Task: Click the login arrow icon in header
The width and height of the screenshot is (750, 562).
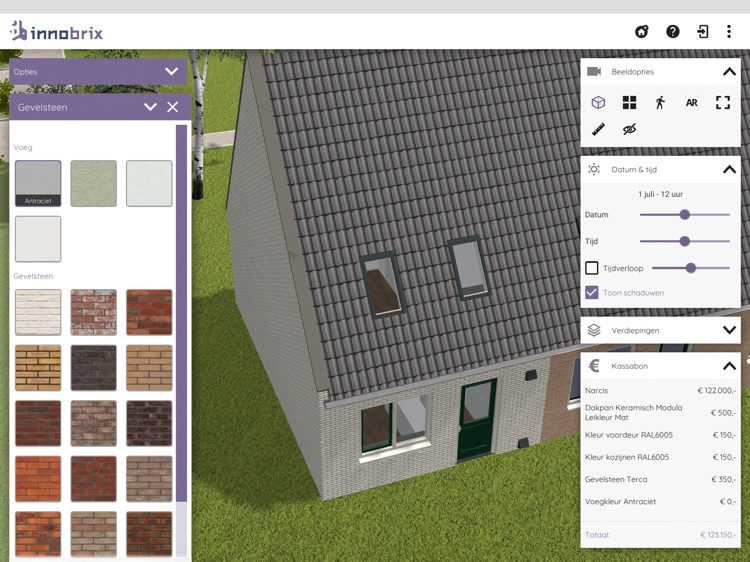Action: click(702, 32)
